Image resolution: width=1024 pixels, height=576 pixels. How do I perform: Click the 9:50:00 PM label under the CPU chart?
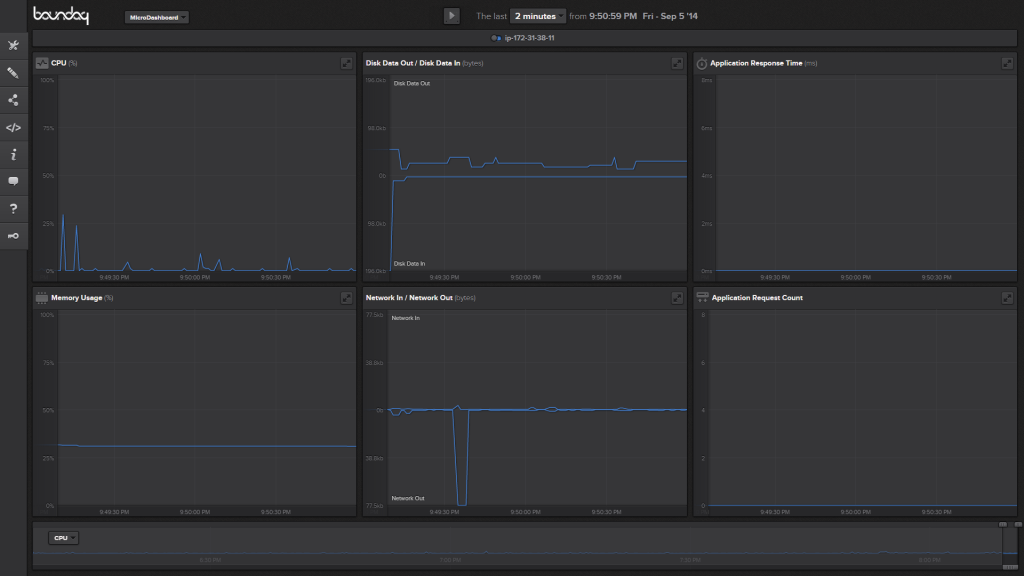click(195, 278)
